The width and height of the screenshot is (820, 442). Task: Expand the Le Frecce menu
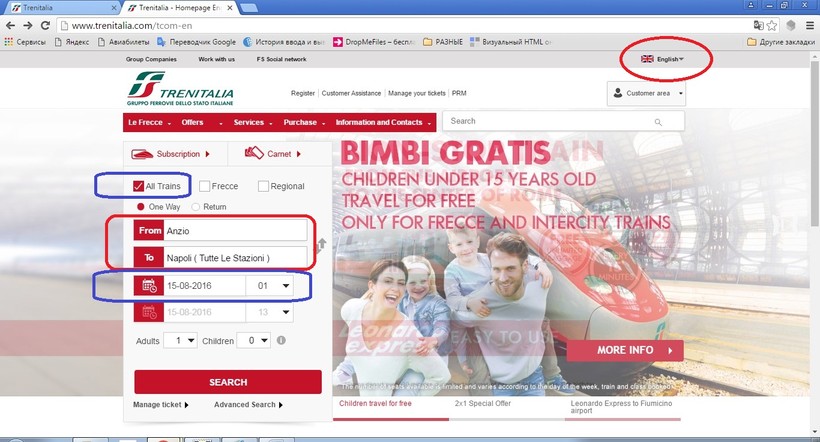(149, 122)
